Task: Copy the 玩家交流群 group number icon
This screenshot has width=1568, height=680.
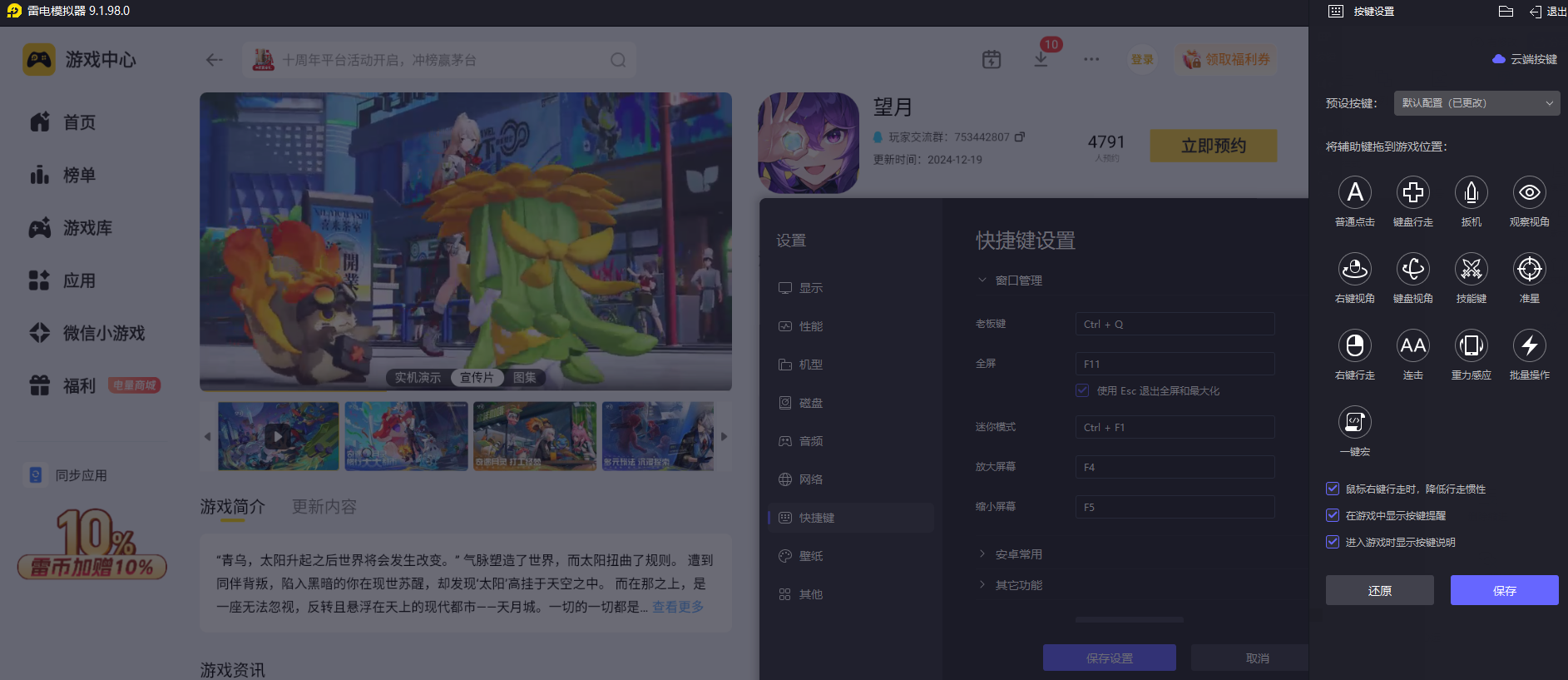Action: 1020,136
